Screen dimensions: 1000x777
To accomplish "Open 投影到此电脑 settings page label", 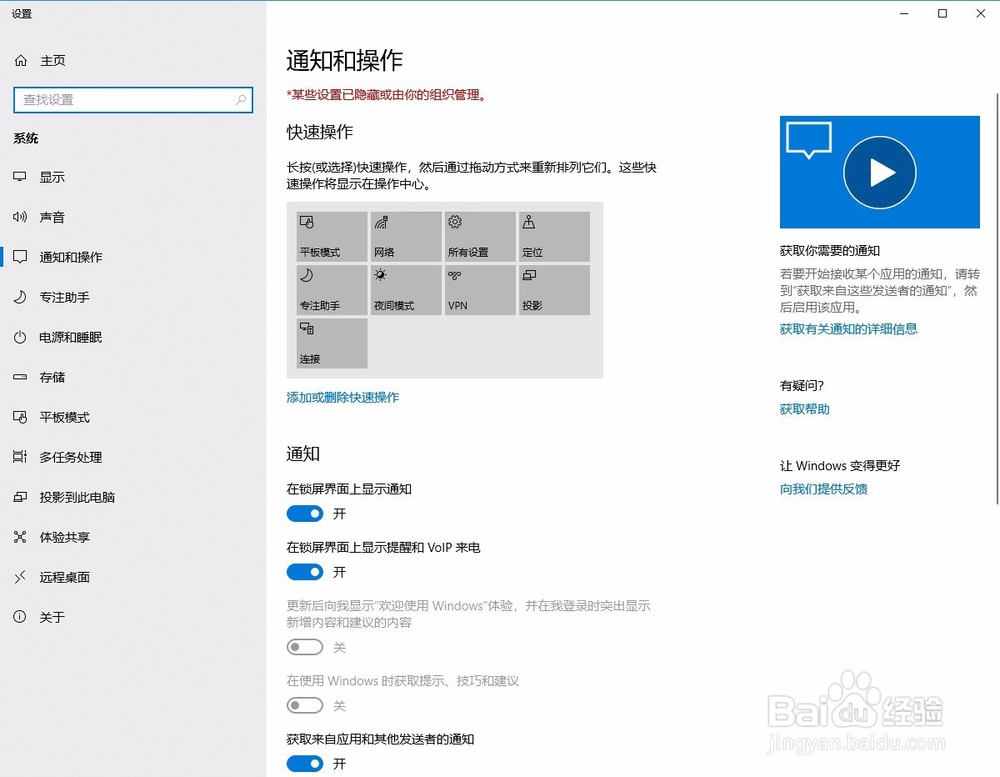I will (x=77, y=498).
